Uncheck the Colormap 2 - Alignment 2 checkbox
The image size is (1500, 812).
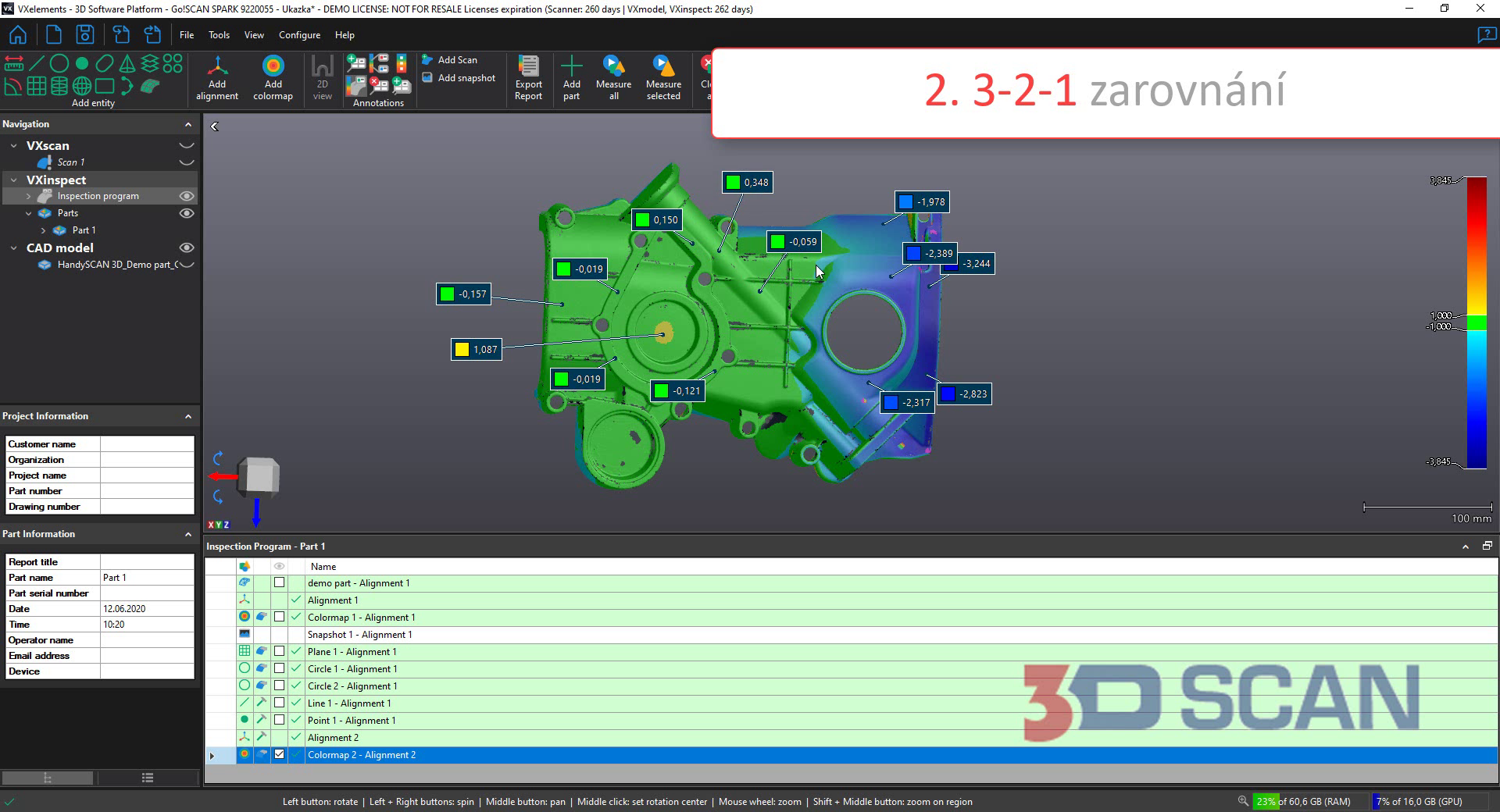pos(279,754)
